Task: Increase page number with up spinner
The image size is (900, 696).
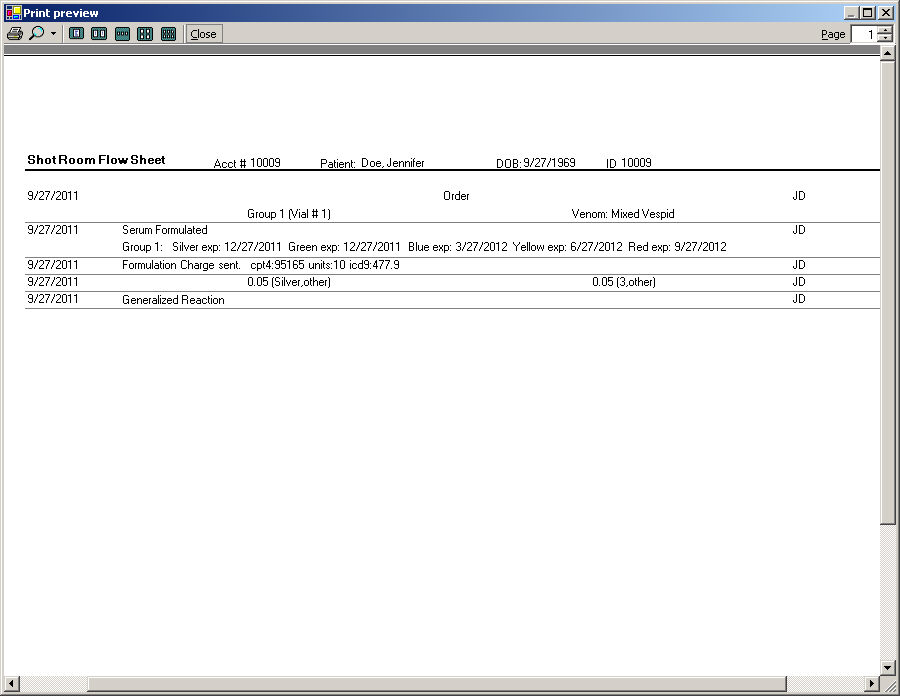Action: click(x=886, y=30)
